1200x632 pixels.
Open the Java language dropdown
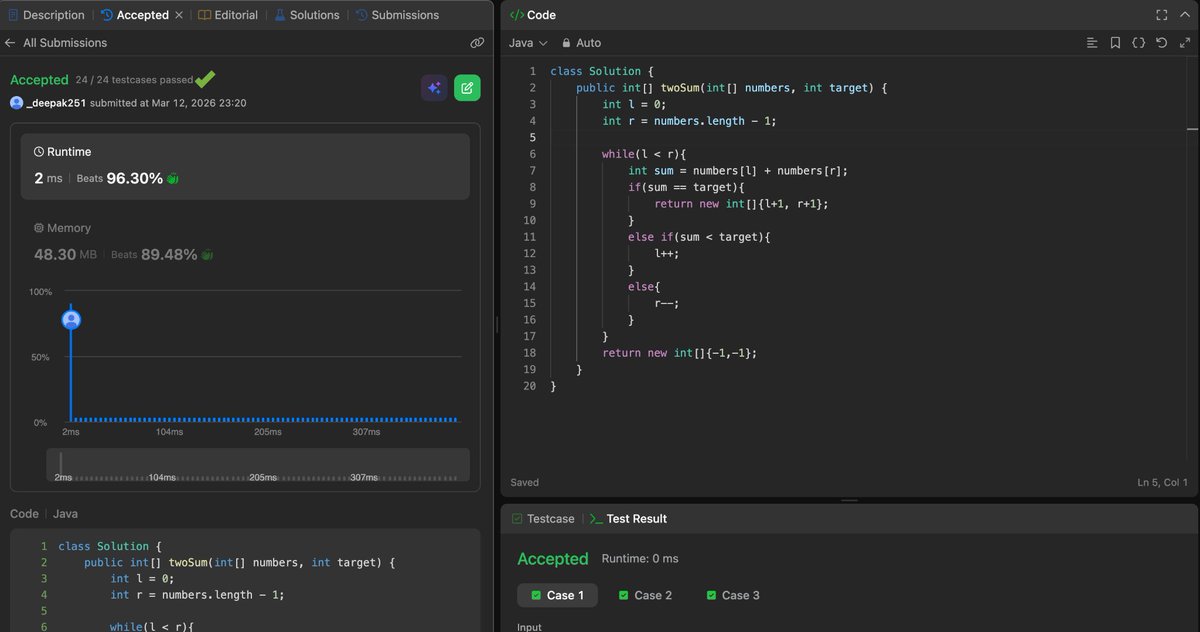(x=528, y=43)
